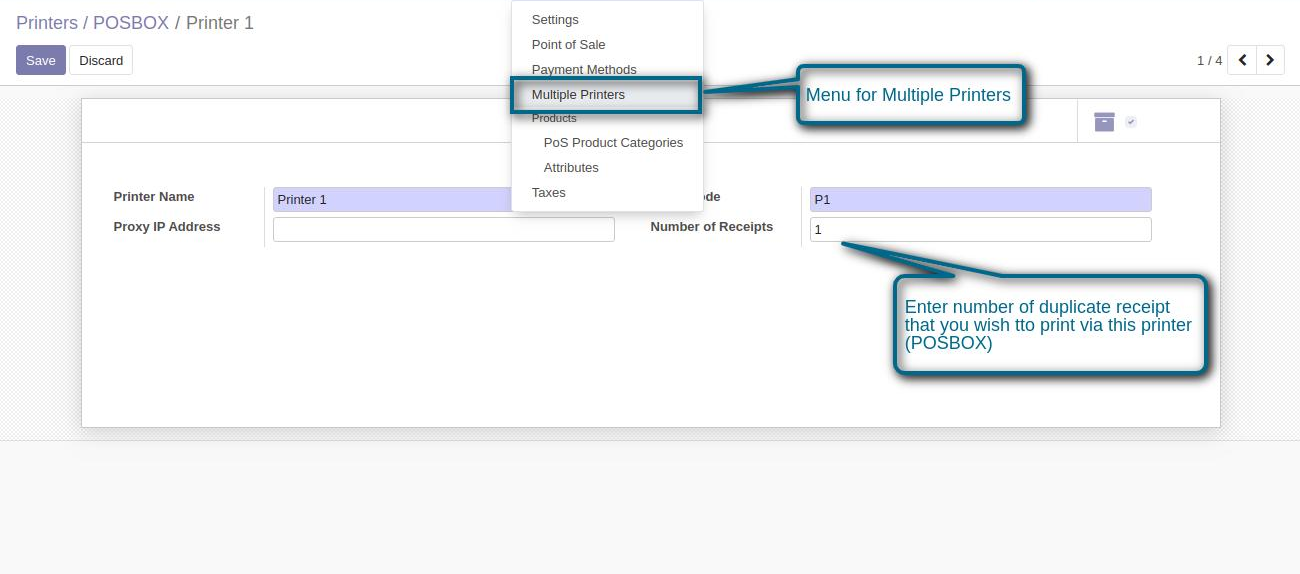The height and width of the screenshot is (574, 1300).
Task: Focus the Proxy IP Address field
Action: click(x=443, y=230)
